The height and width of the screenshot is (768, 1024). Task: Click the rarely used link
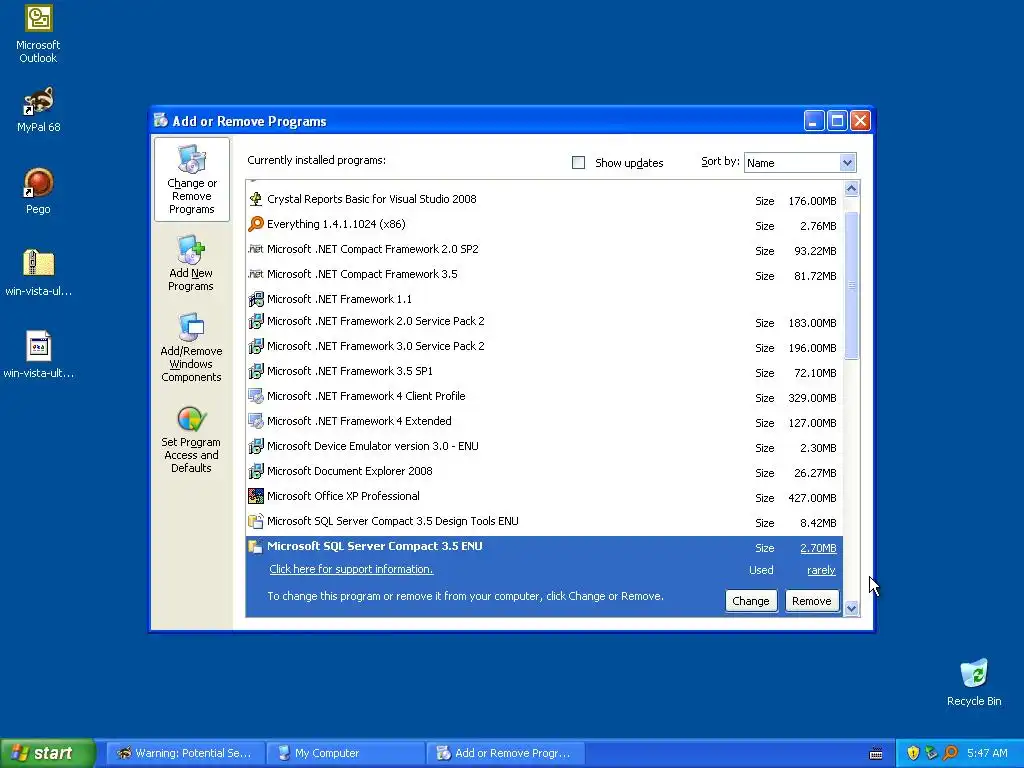822,571
